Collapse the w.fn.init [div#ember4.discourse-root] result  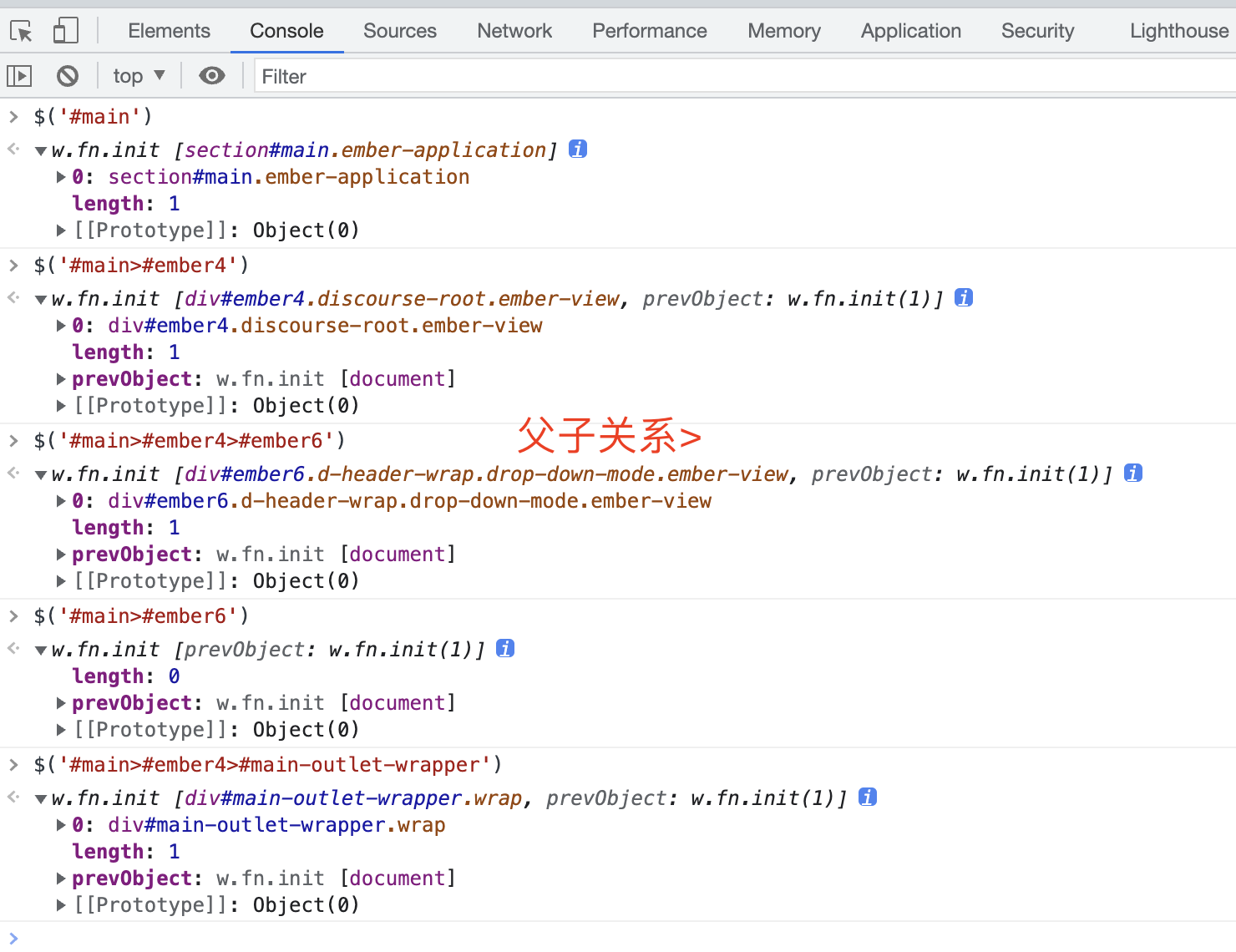[x=40, y=300]
